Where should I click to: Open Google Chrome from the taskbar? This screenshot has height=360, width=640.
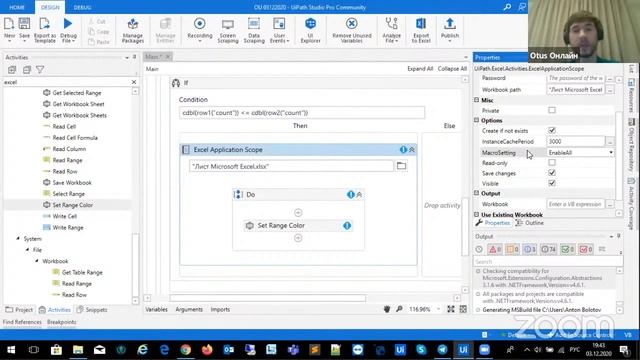pos(186,350)
